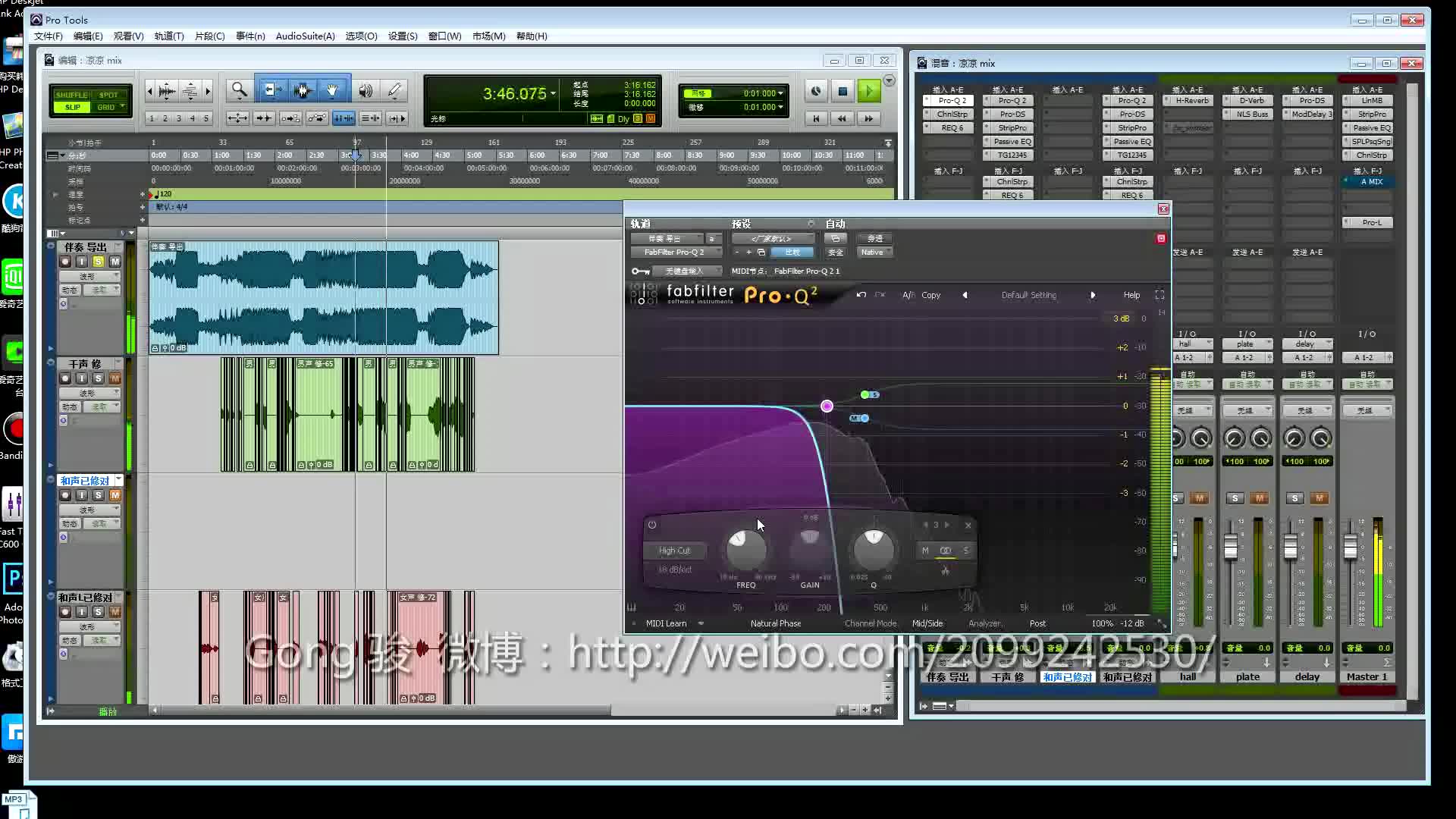Open the factory default preset dropdown
Image resolution: width=1456 pixels, height=819 pixels.
pos(772,238)
